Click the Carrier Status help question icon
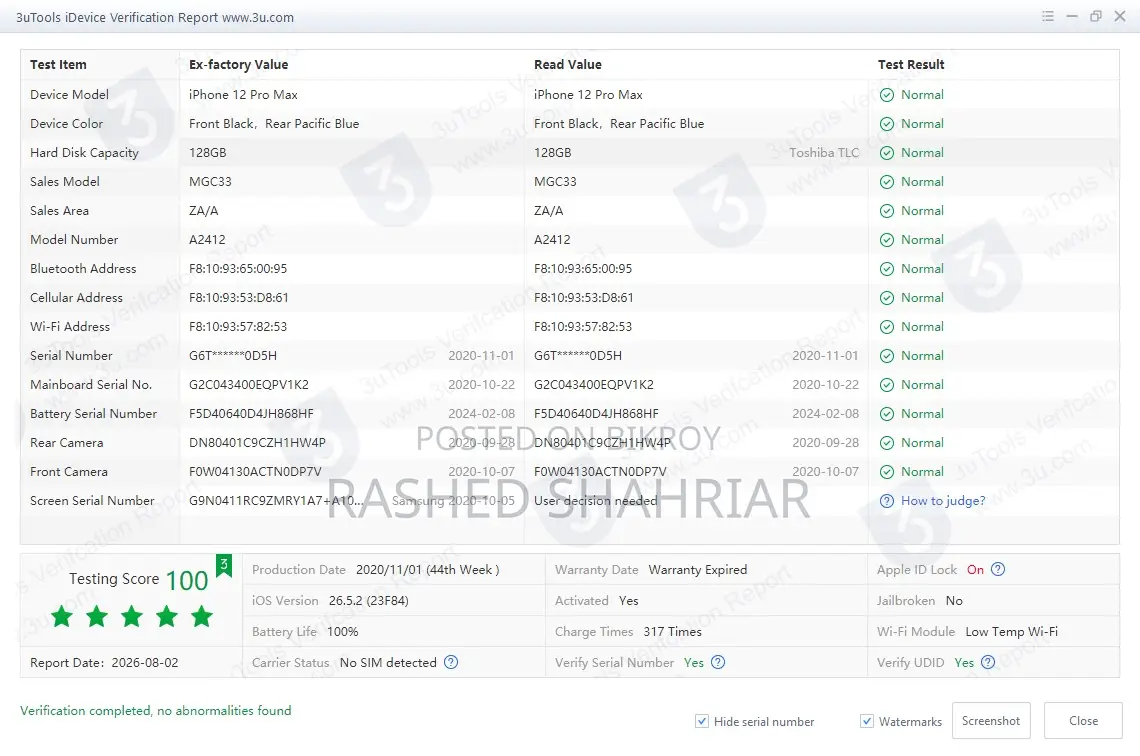 (451, 662)
